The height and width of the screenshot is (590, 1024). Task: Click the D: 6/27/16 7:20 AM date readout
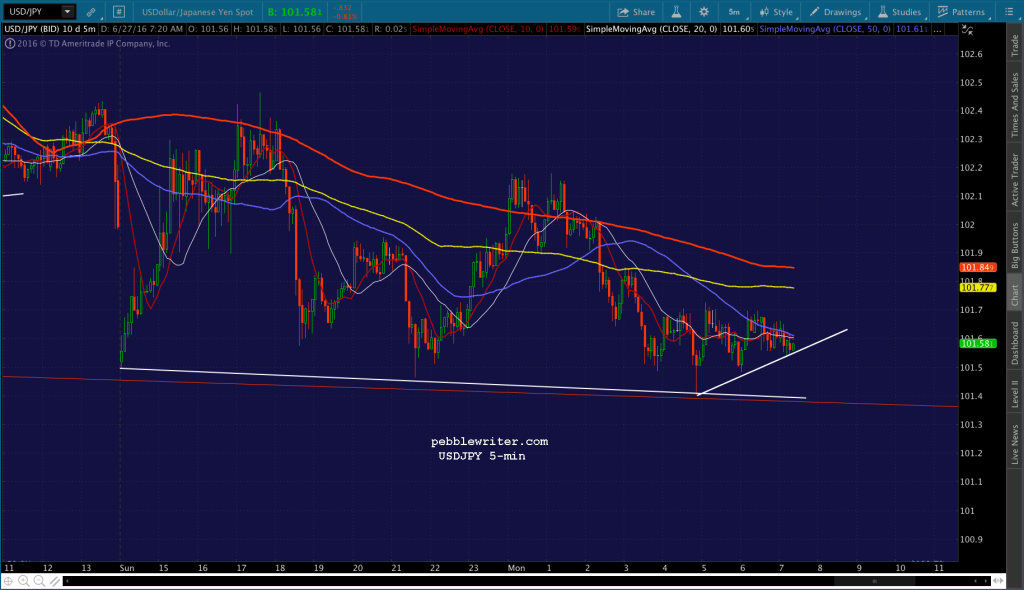coord(142,29)
